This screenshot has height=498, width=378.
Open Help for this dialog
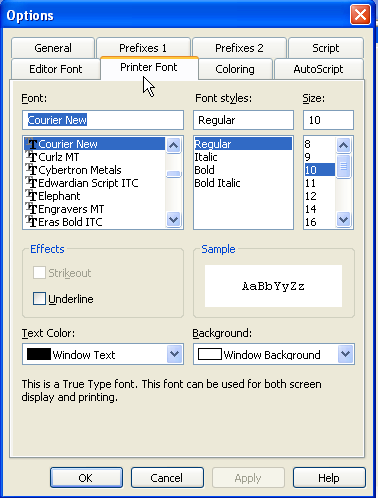point(329,478)
